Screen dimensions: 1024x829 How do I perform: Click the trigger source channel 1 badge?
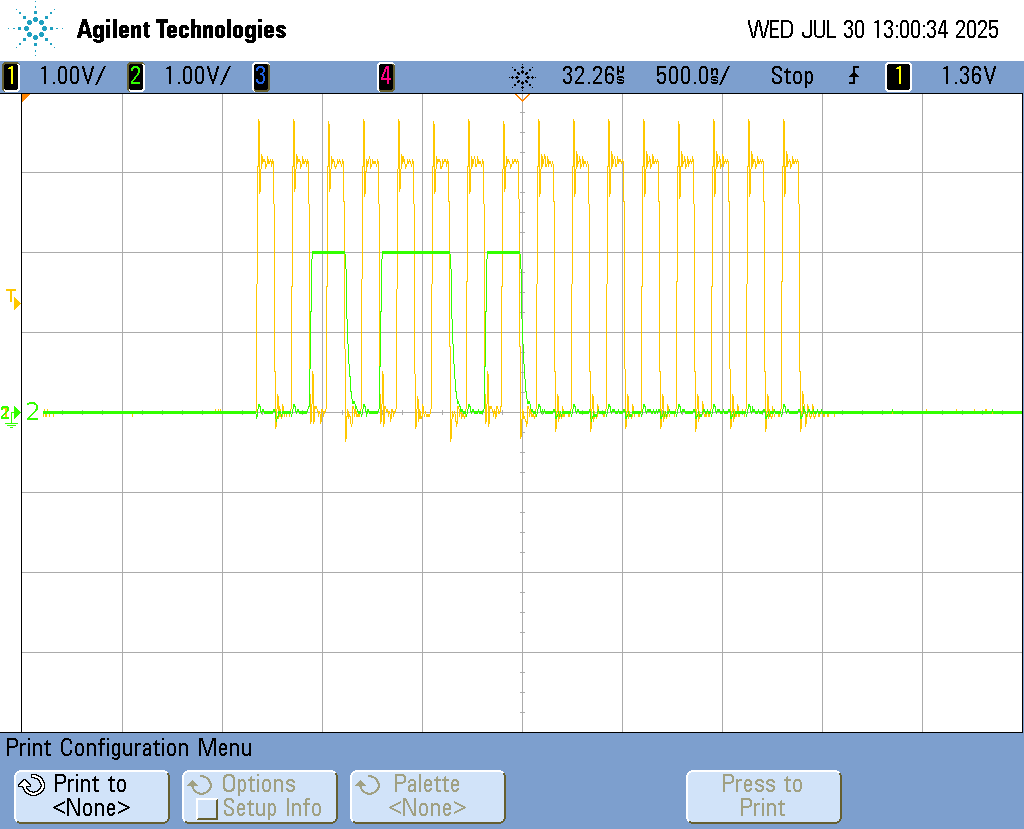tap(898, 76)
